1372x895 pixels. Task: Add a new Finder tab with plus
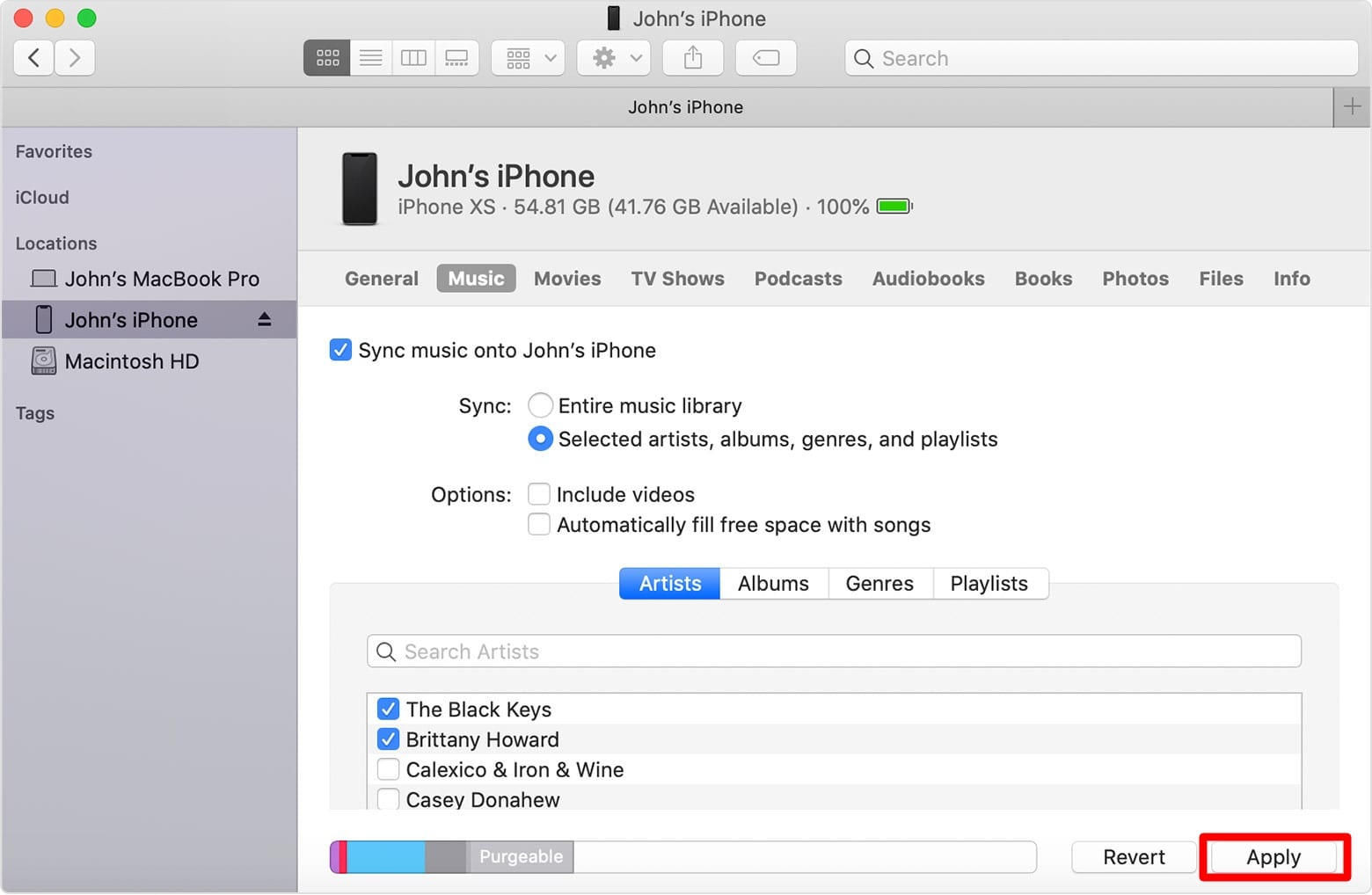coord(1352,107)
